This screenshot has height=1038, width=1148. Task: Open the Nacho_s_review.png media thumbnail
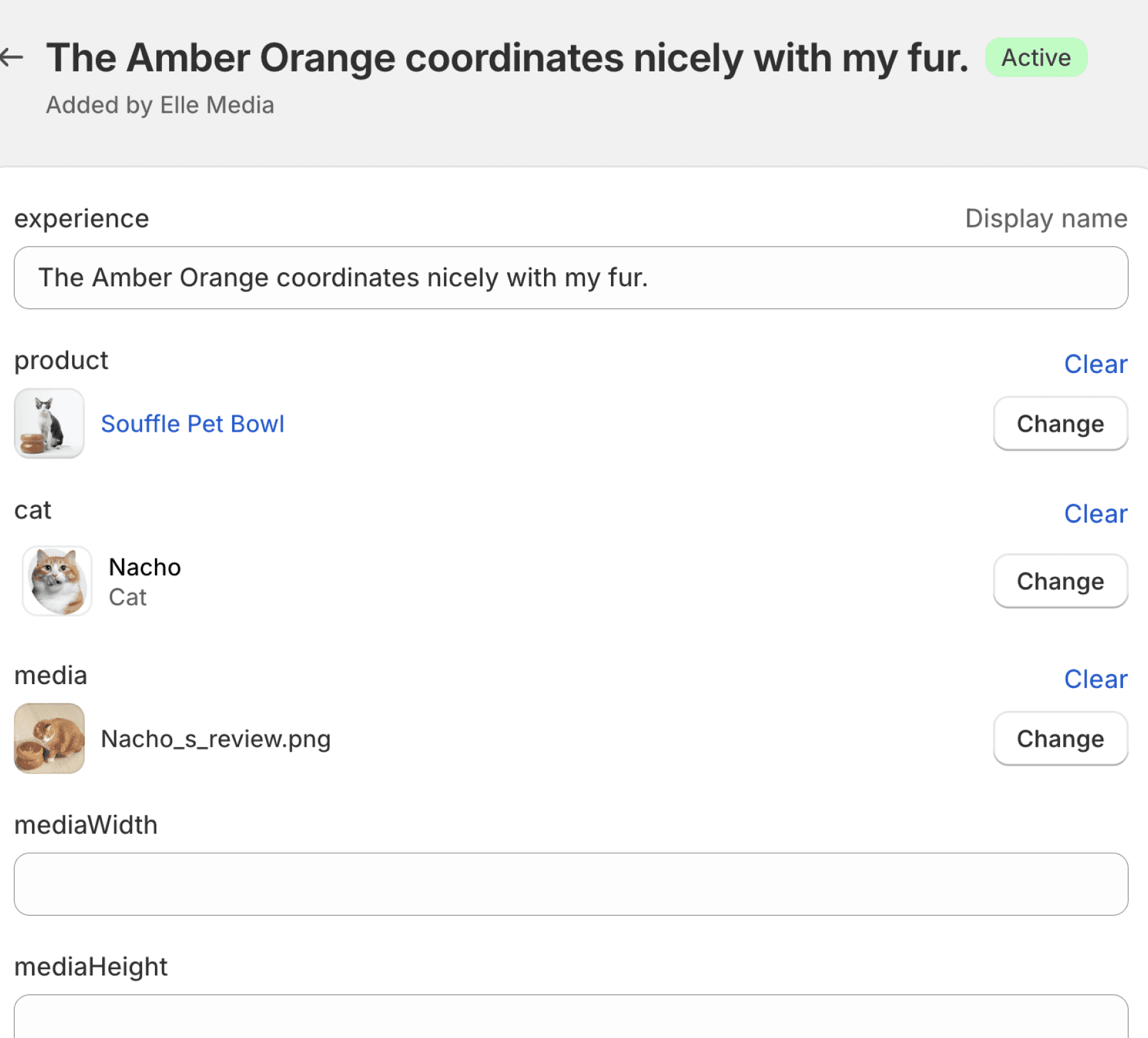point(49,738)
